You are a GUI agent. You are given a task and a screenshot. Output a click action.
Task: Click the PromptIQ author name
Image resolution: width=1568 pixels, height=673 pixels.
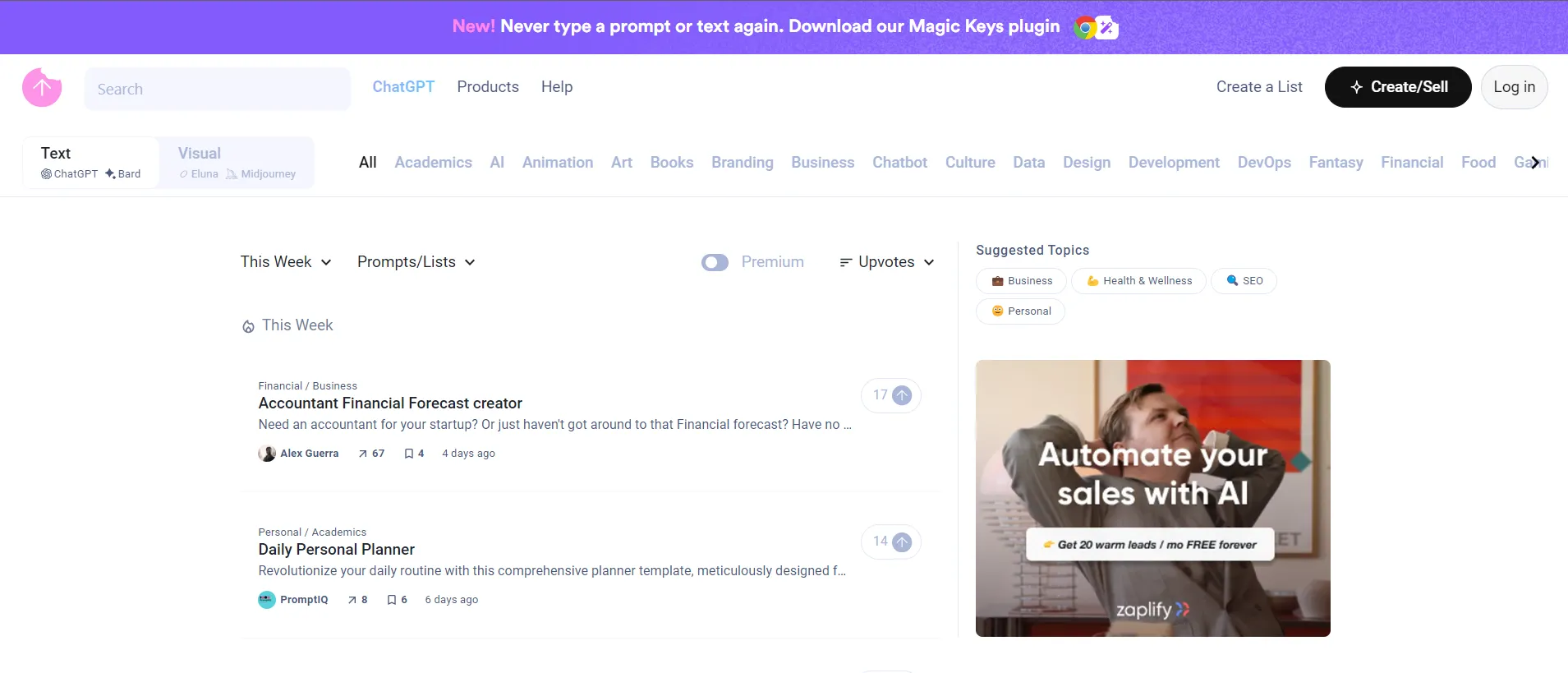(304, 600)
